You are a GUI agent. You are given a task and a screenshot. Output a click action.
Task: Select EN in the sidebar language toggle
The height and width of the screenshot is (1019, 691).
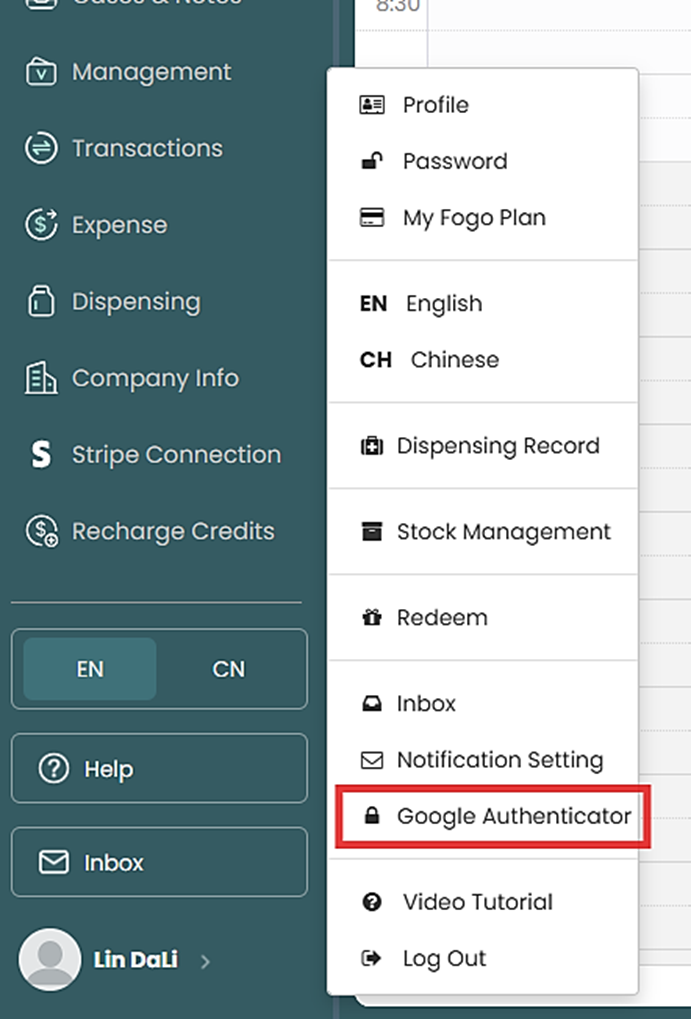coord(90,669)
